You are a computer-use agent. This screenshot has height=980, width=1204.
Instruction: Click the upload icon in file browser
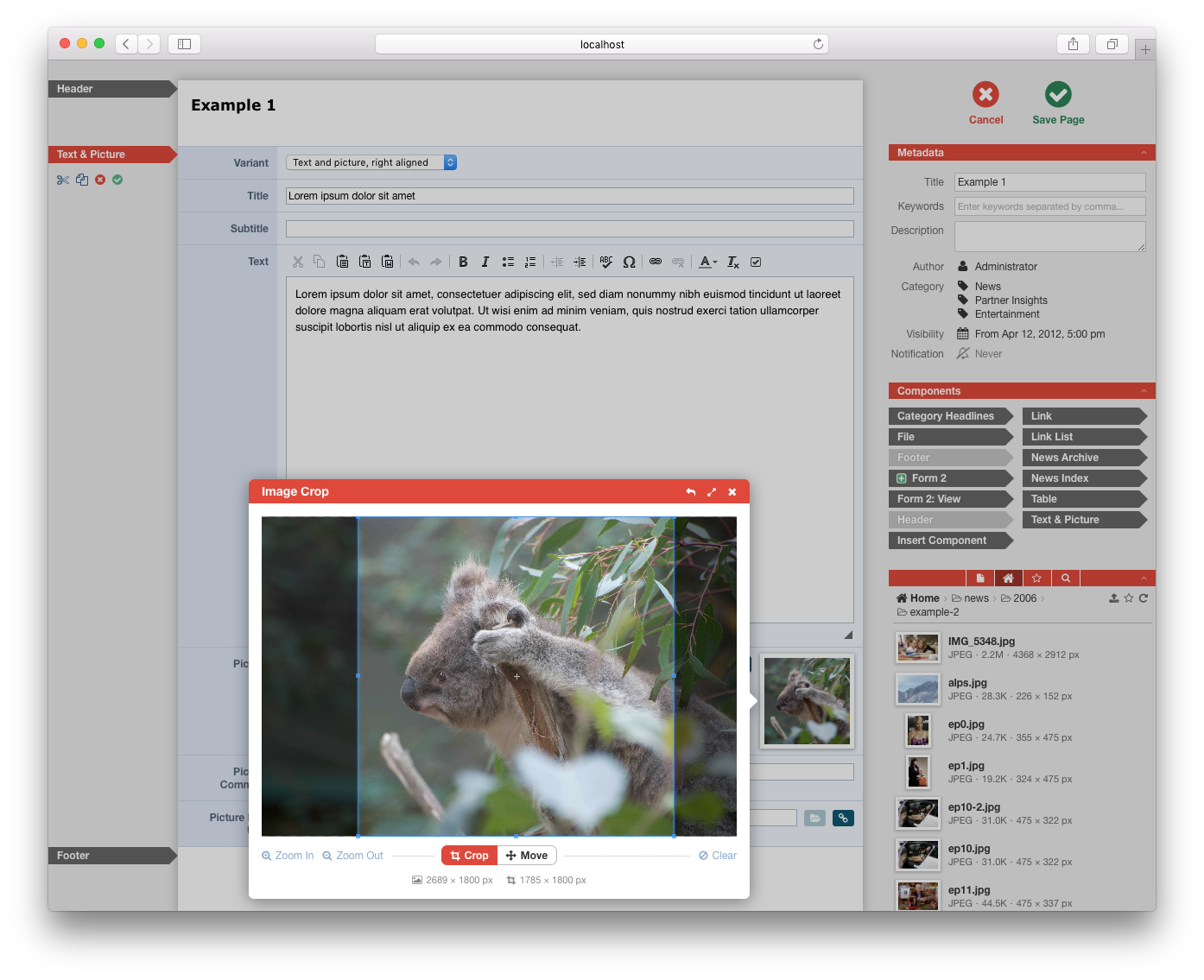(1114, 597)
